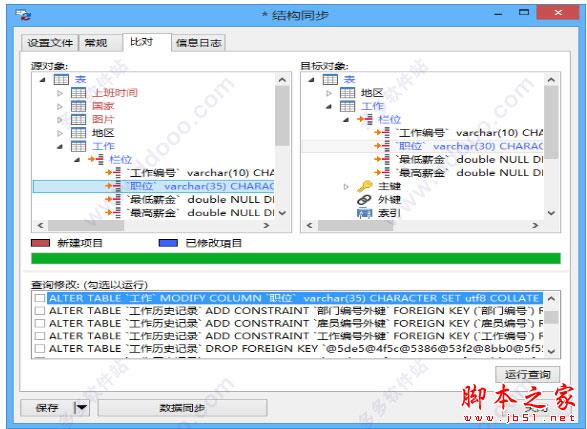The image size is (587, 429).
Task: Switch to the 设置文件 tab
Action: pyautogui.click(x=50, y=43)
